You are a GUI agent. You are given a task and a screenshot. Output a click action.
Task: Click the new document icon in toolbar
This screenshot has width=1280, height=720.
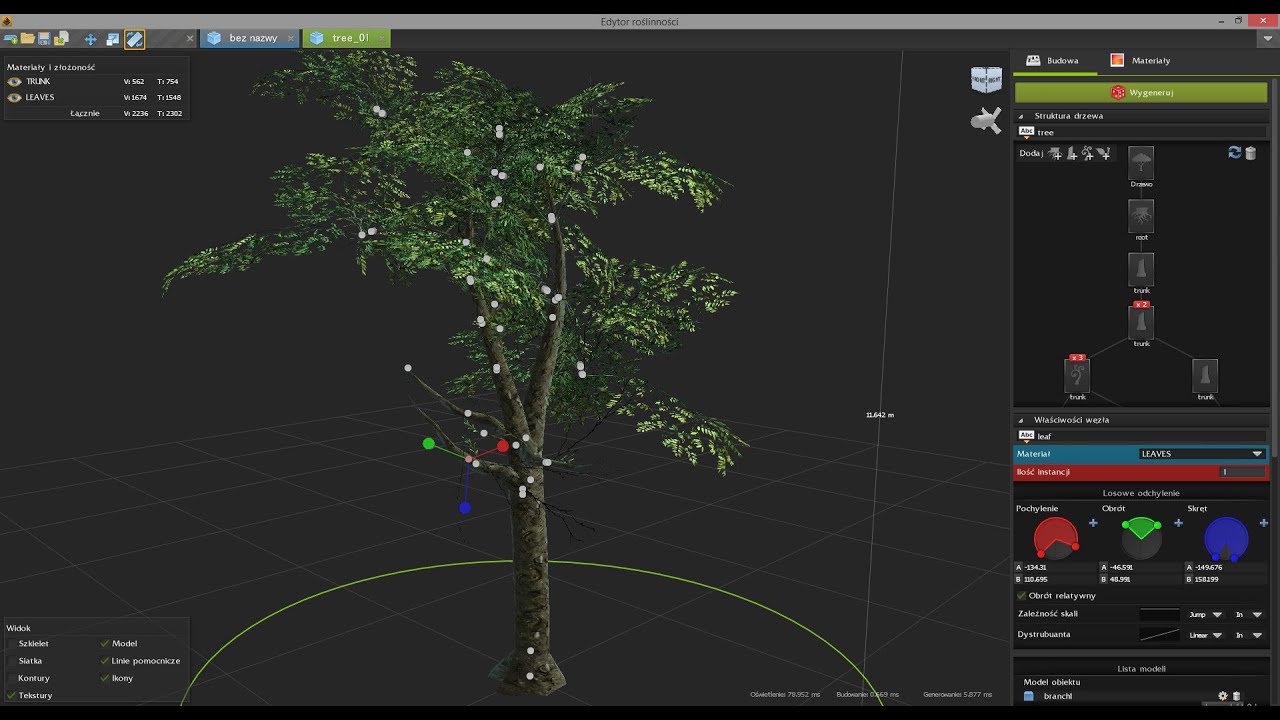pos(10,38)
